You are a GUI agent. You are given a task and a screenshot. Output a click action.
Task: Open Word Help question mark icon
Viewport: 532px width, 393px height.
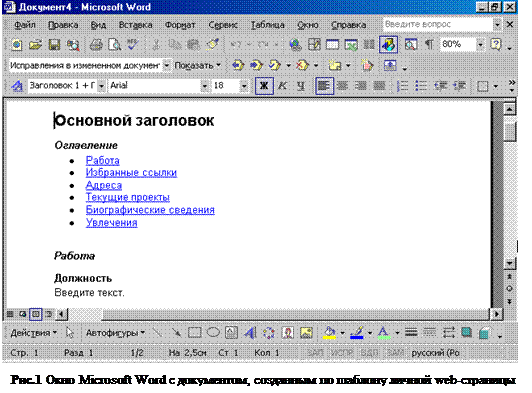click(496, 45)
